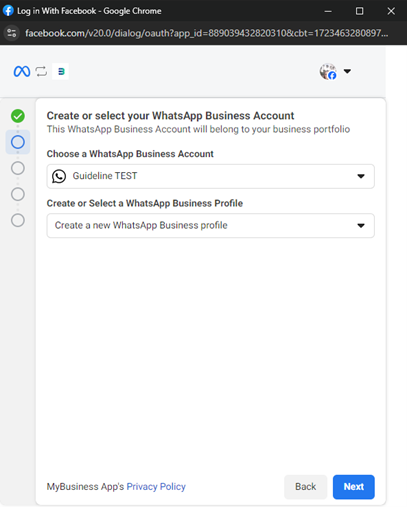Click the Back button
This screenshot has width=407, height=507.
pyautogui.click(x=305, y=487)
